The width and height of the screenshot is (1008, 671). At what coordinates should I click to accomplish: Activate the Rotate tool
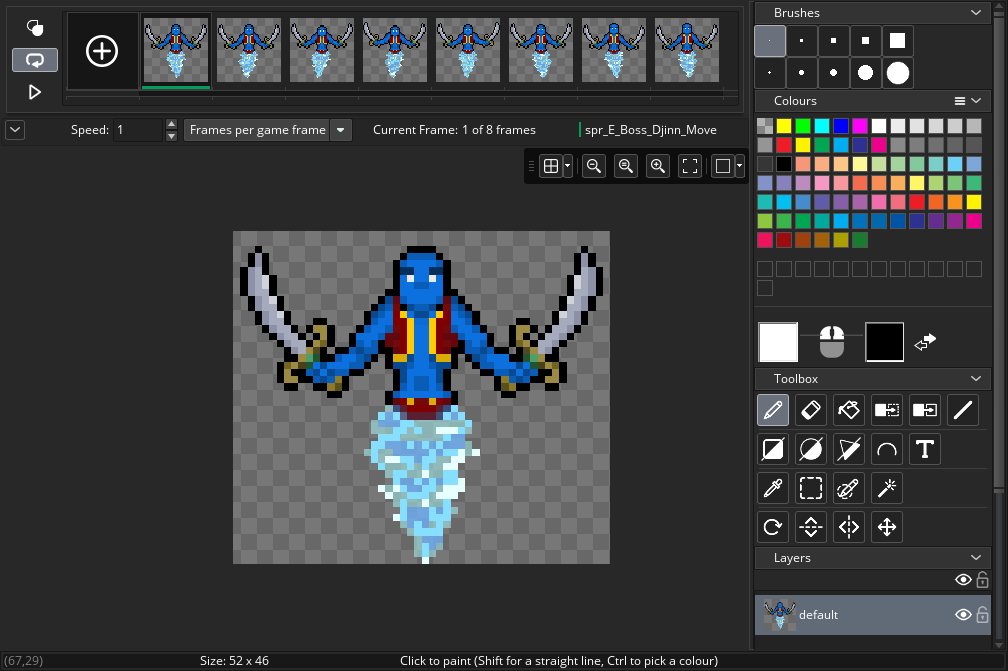(772, 527)
